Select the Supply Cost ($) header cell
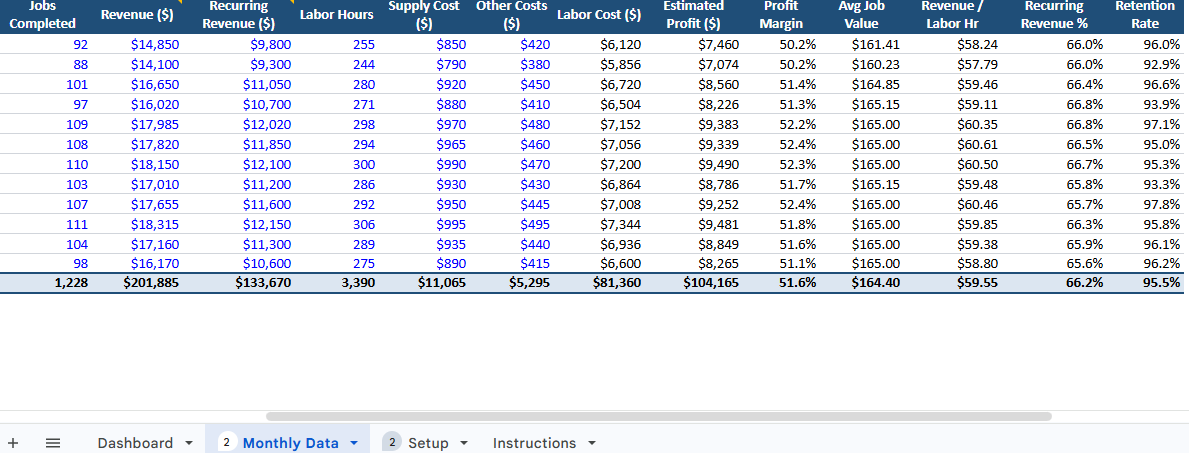Viewport: 1189px width, 453px height. click(x=424, y=17)
